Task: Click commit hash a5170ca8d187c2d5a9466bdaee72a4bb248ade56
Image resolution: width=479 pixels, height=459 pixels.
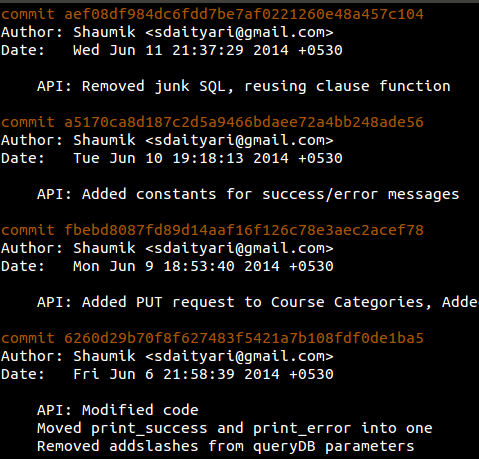Action: coord(244,122)
